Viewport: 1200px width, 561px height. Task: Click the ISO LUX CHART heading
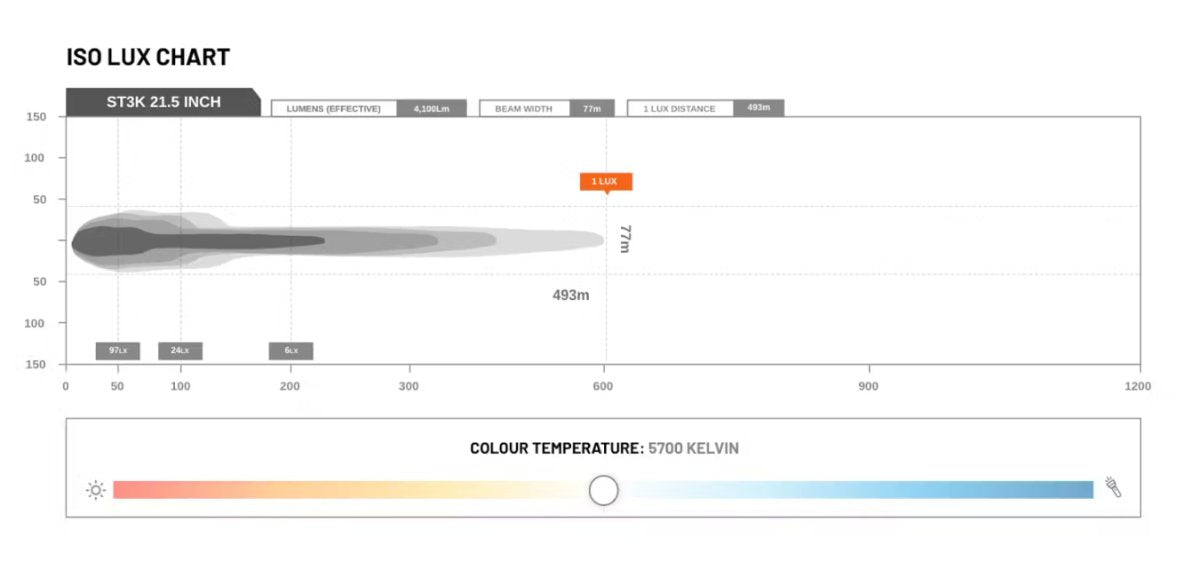[148, 57]
